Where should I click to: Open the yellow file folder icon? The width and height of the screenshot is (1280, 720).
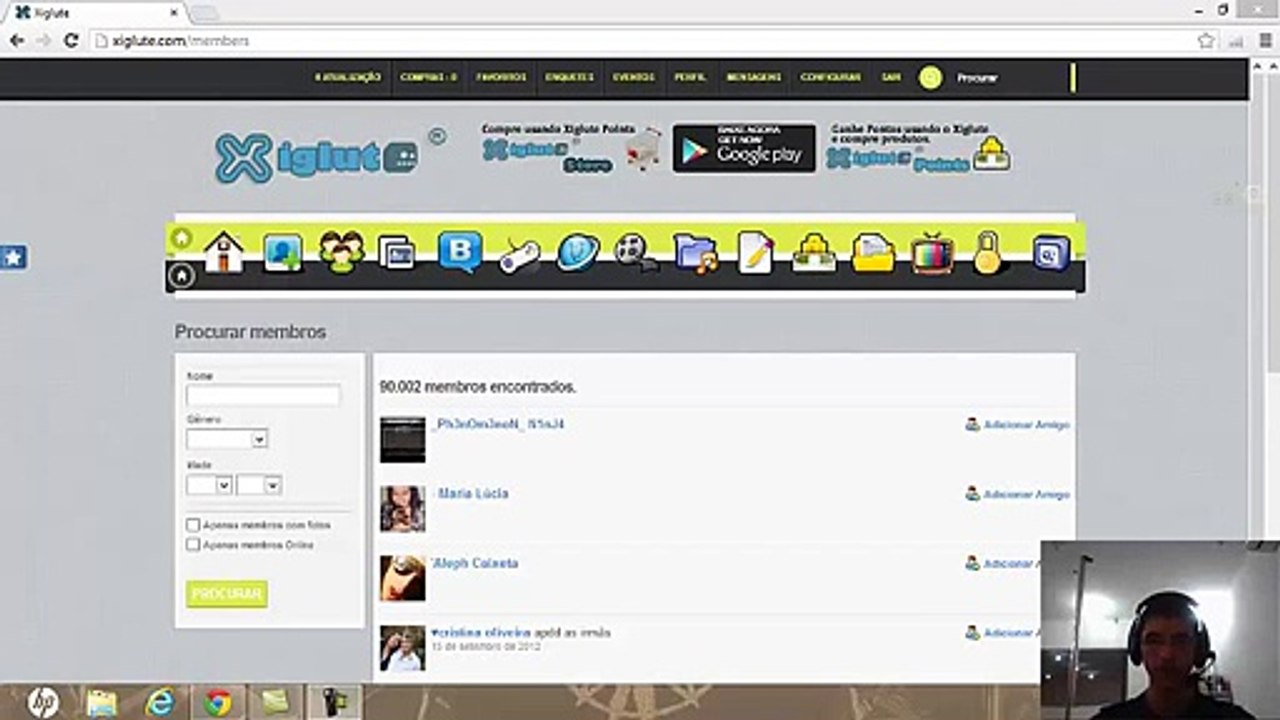[x=873, y=253]
